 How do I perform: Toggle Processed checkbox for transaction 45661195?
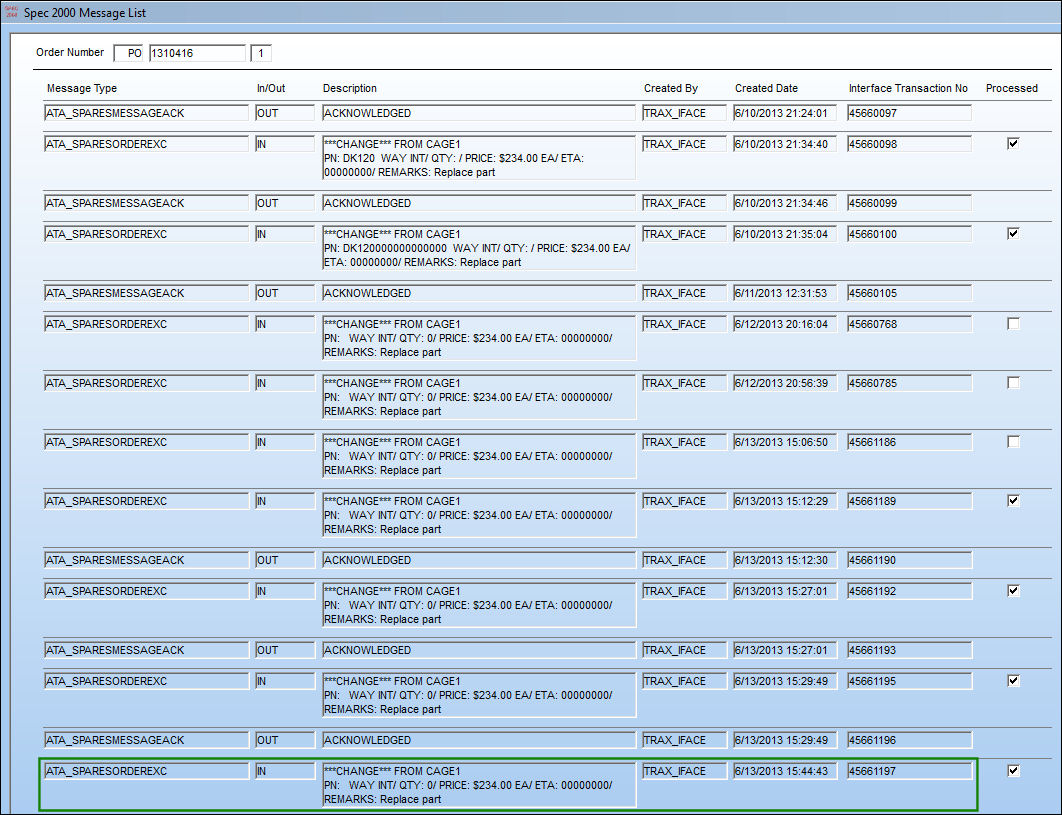click(1013, 681)
